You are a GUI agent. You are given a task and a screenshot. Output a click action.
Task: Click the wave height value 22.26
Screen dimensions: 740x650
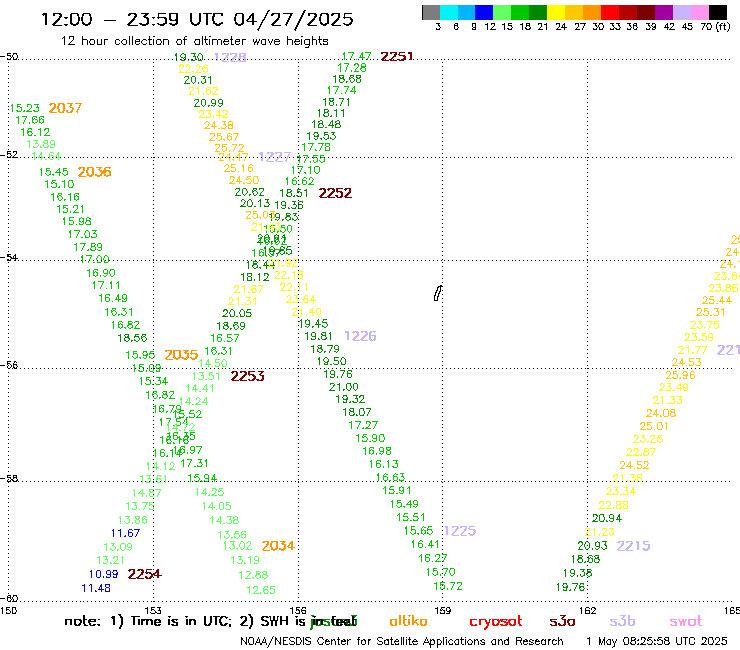[x=193, y=69]
